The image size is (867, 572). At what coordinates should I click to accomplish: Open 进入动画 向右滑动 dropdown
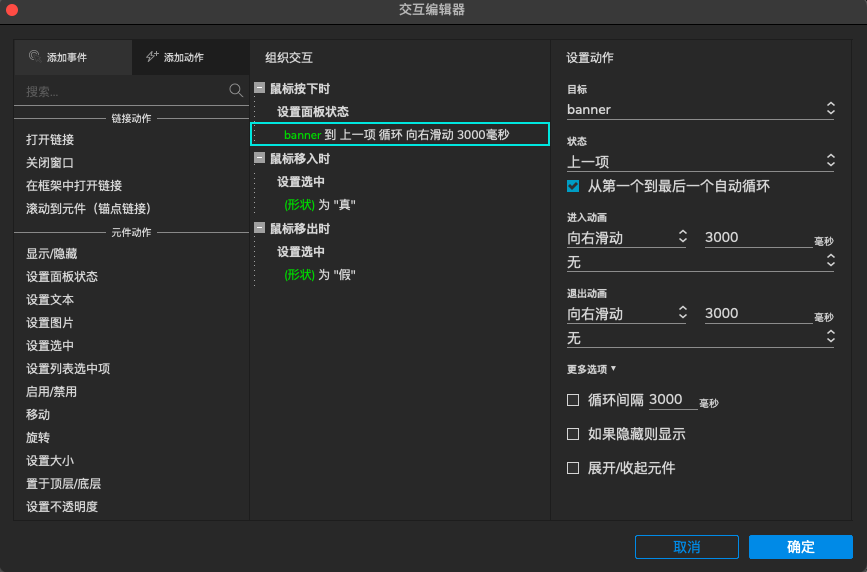tap(626, 238)
